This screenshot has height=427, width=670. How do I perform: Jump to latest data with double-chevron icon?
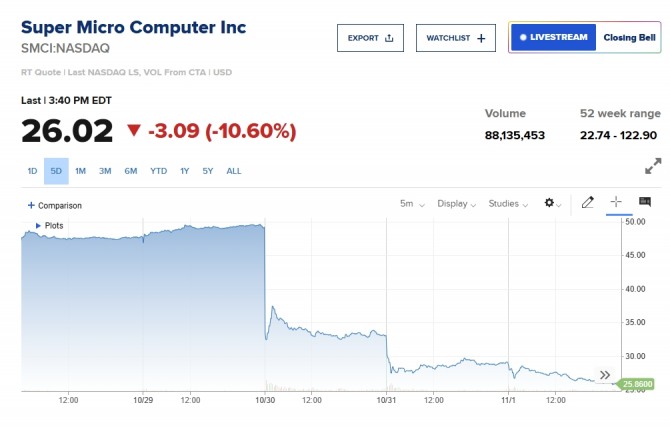pyautogui.click(x=604, y=376)
